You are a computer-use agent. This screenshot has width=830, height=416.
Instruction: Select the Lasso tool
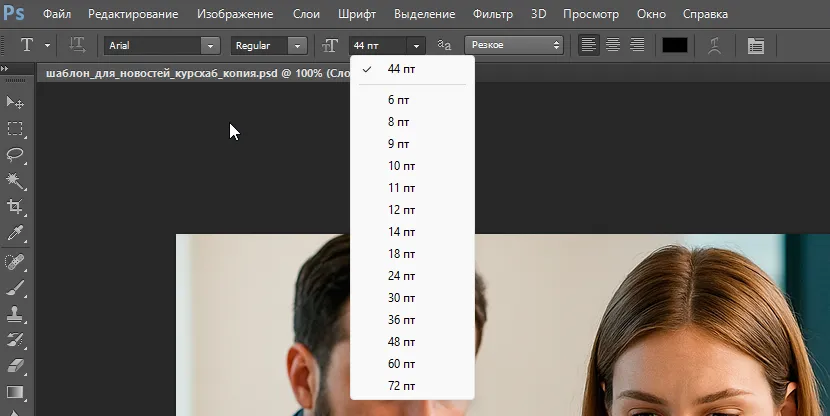(x=15, y=155)
